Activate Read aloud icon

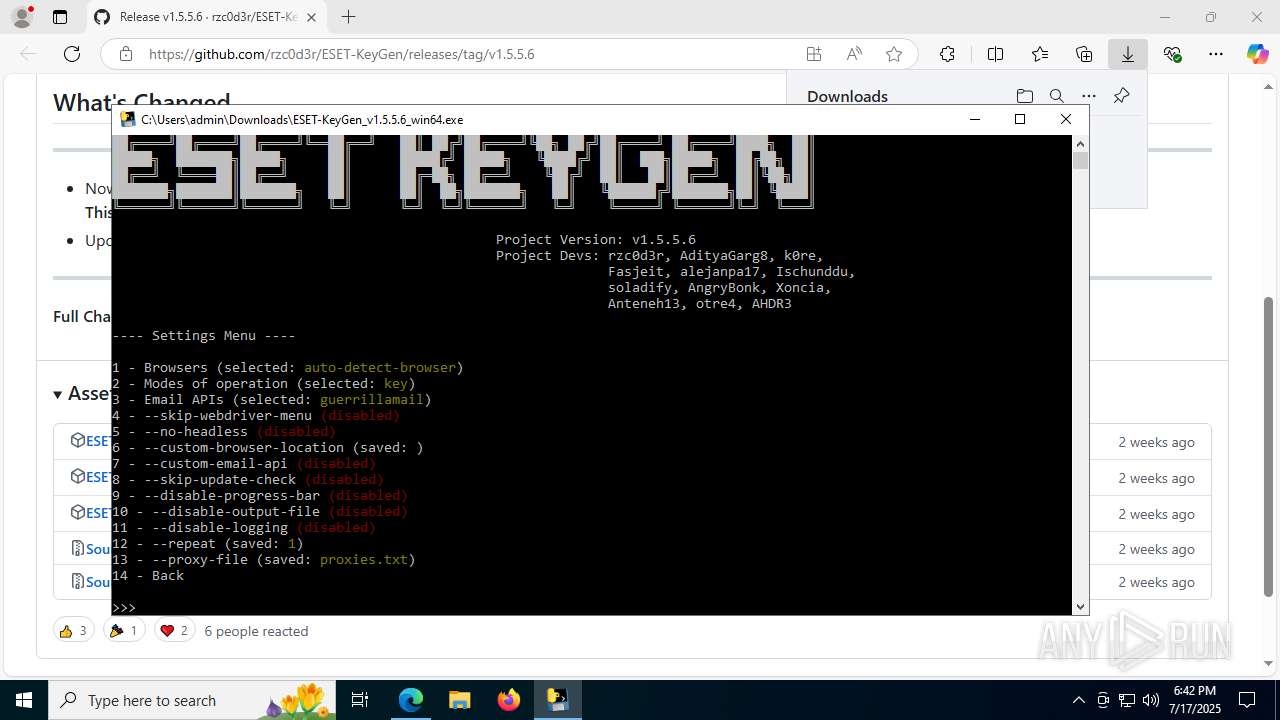point(854,54)
